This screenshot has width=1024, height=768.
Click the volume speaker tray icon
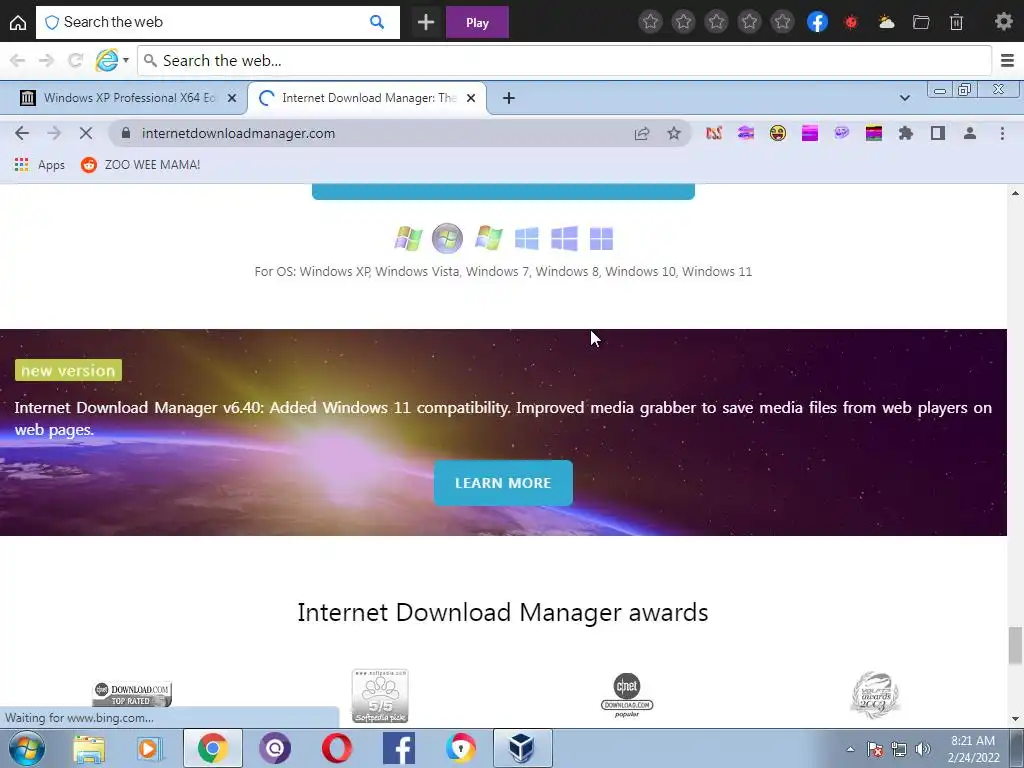pyautogui.click(x=923, y=749)
